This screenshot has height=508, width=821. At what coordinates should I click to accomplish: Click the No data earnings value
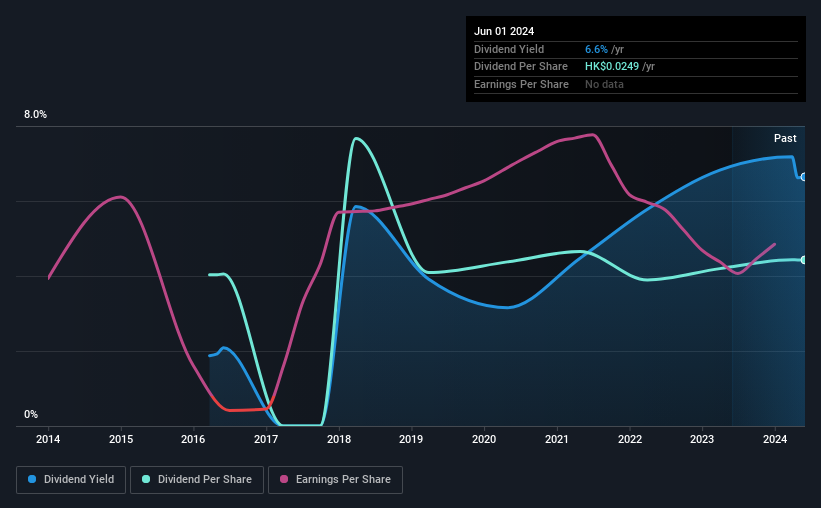pos(604,84)
